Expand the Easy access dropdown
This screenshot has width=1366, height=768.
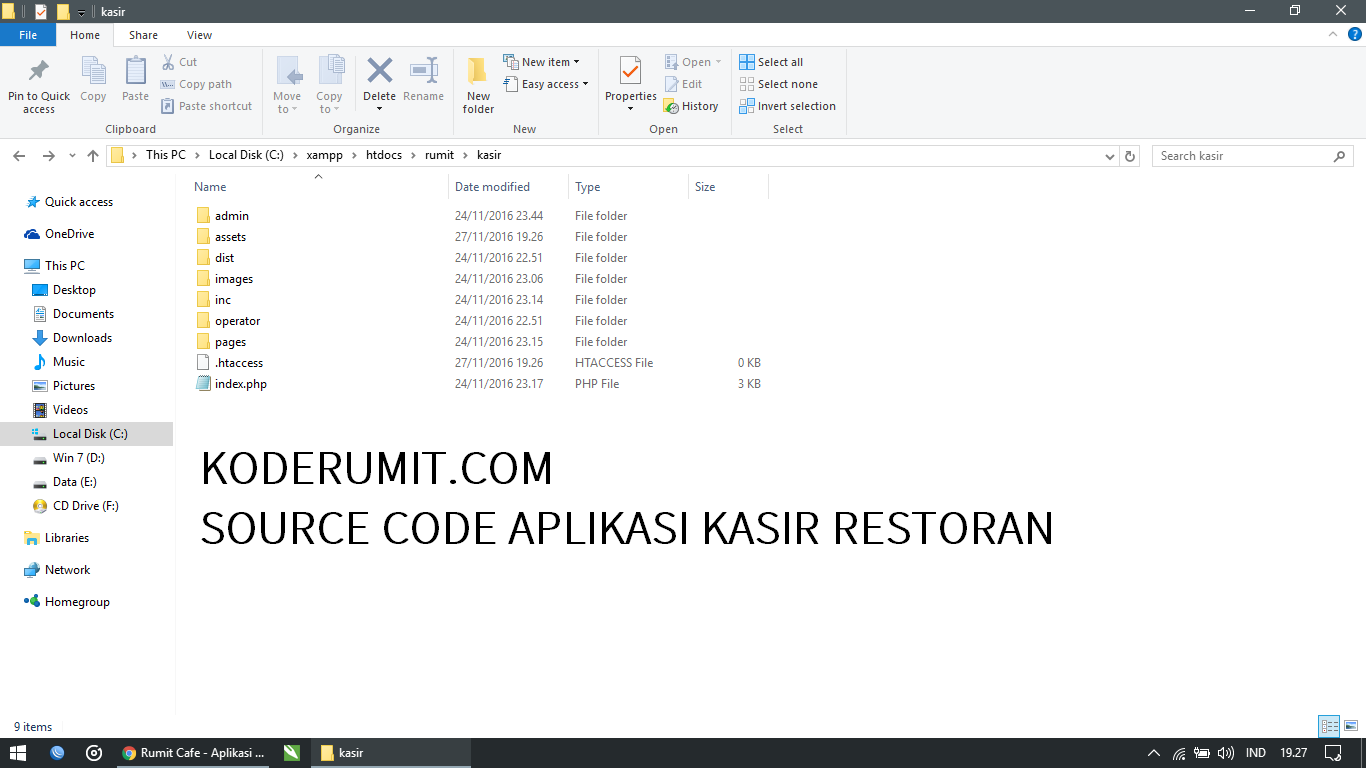point(546,84)
